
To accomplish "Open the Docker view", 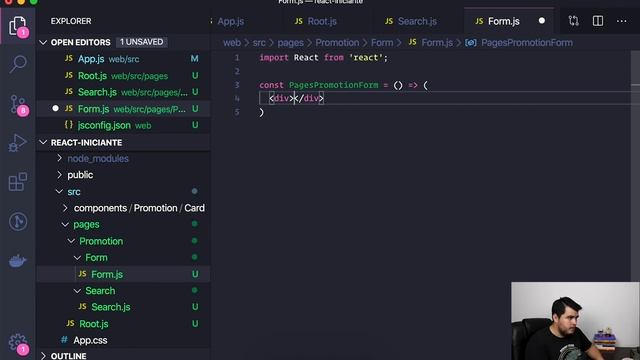I will coord(18,260).
